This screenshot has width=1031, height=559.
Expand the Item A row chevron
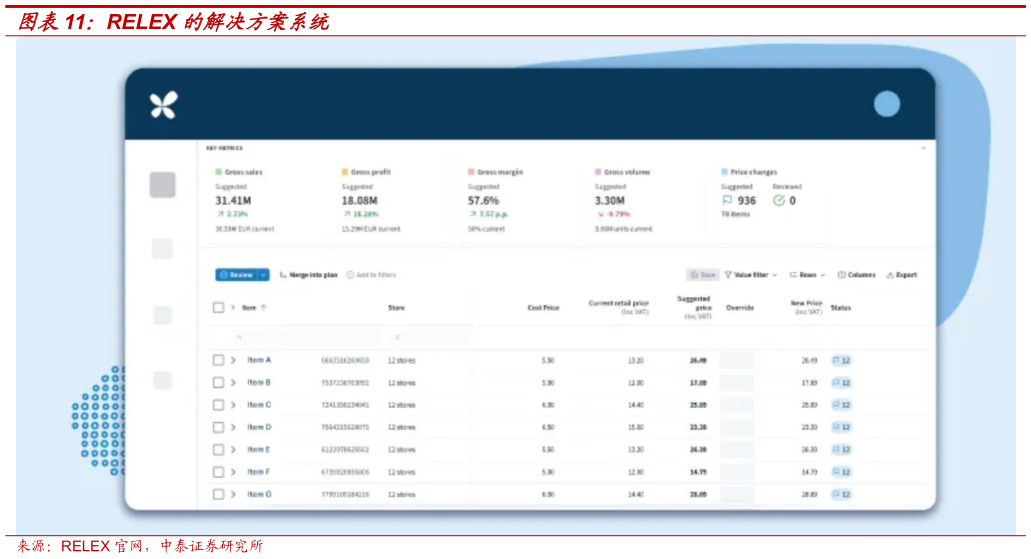[x=233, y=360]
